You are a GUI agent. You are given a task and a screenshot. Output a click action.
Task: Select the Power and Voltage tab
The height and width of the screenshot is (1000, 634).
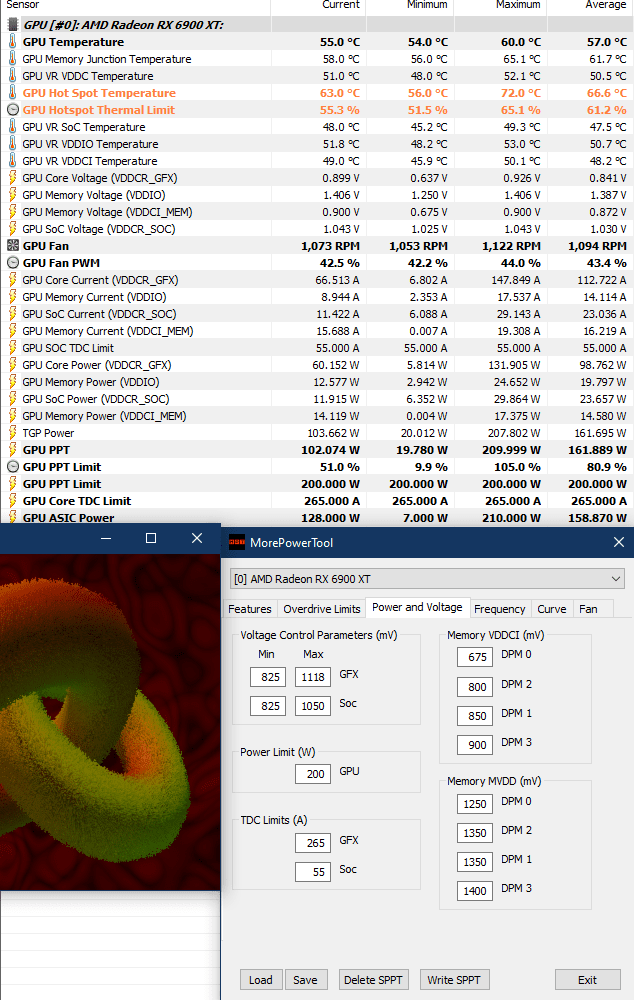coord(417,607)
